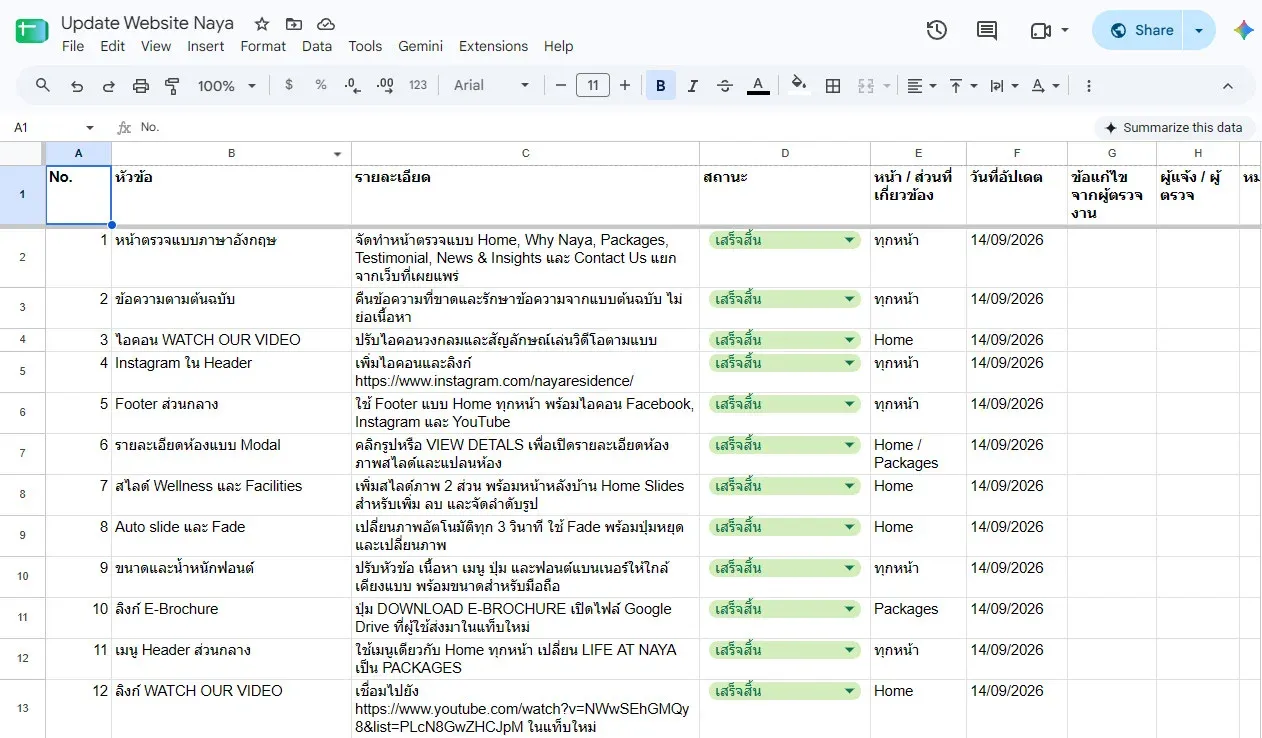Open the comments panel icon

(987, 30)
